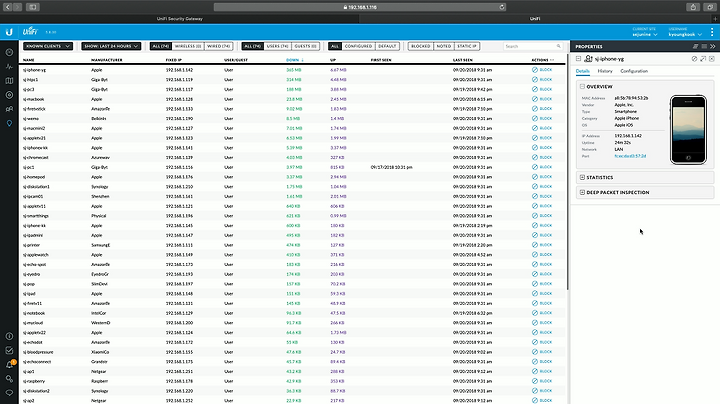This screenshot has height=404, width=720.
Task: Open the chat support icon in sidebar
Action: pyautogui.click(x=9, y=393)
